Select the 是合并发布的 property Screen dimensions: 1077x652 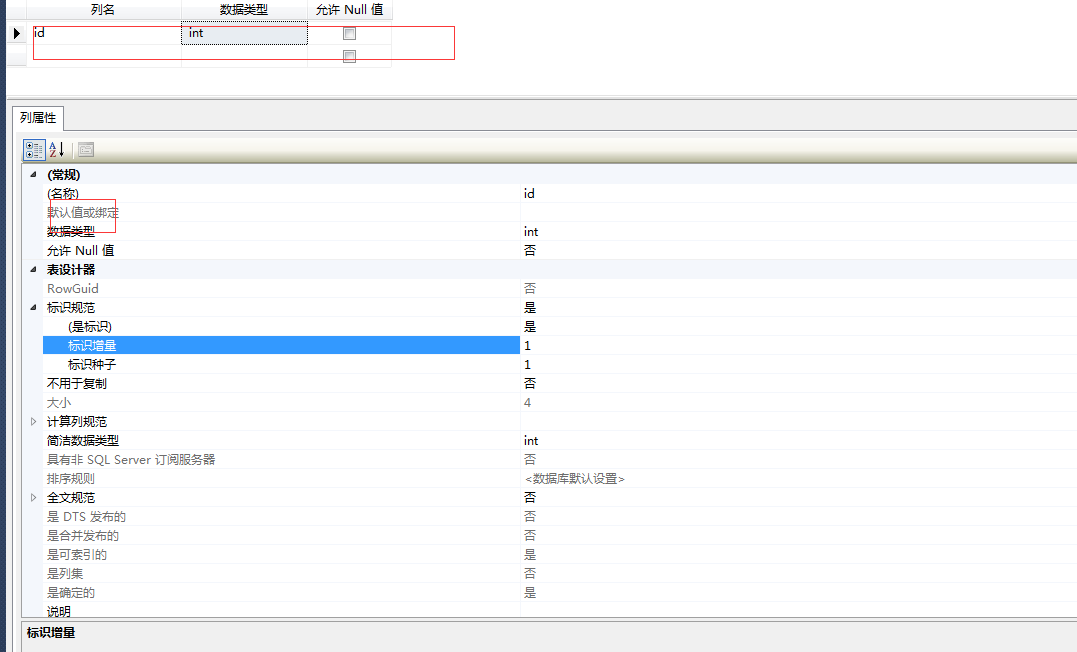pyautogui.click(x=281, y=536)
